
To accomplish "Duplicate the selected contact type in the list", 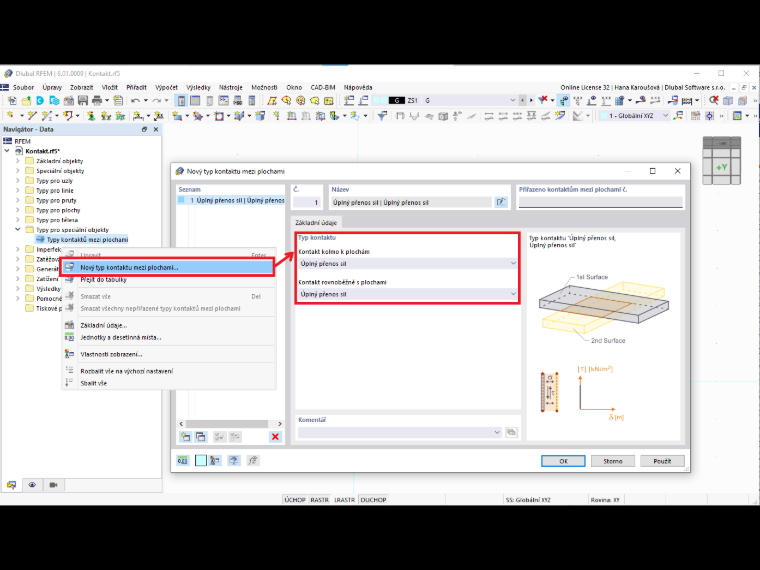I will tap(201, 437).
